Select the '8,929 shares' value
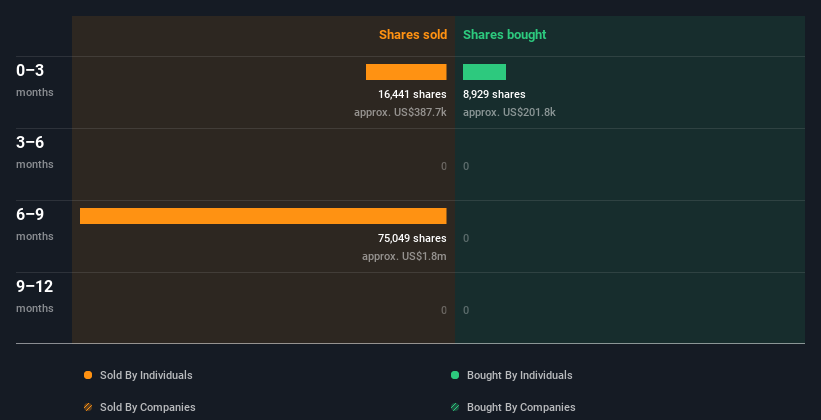Viewport: 821px width, 420px height. (x=494, y=94)
